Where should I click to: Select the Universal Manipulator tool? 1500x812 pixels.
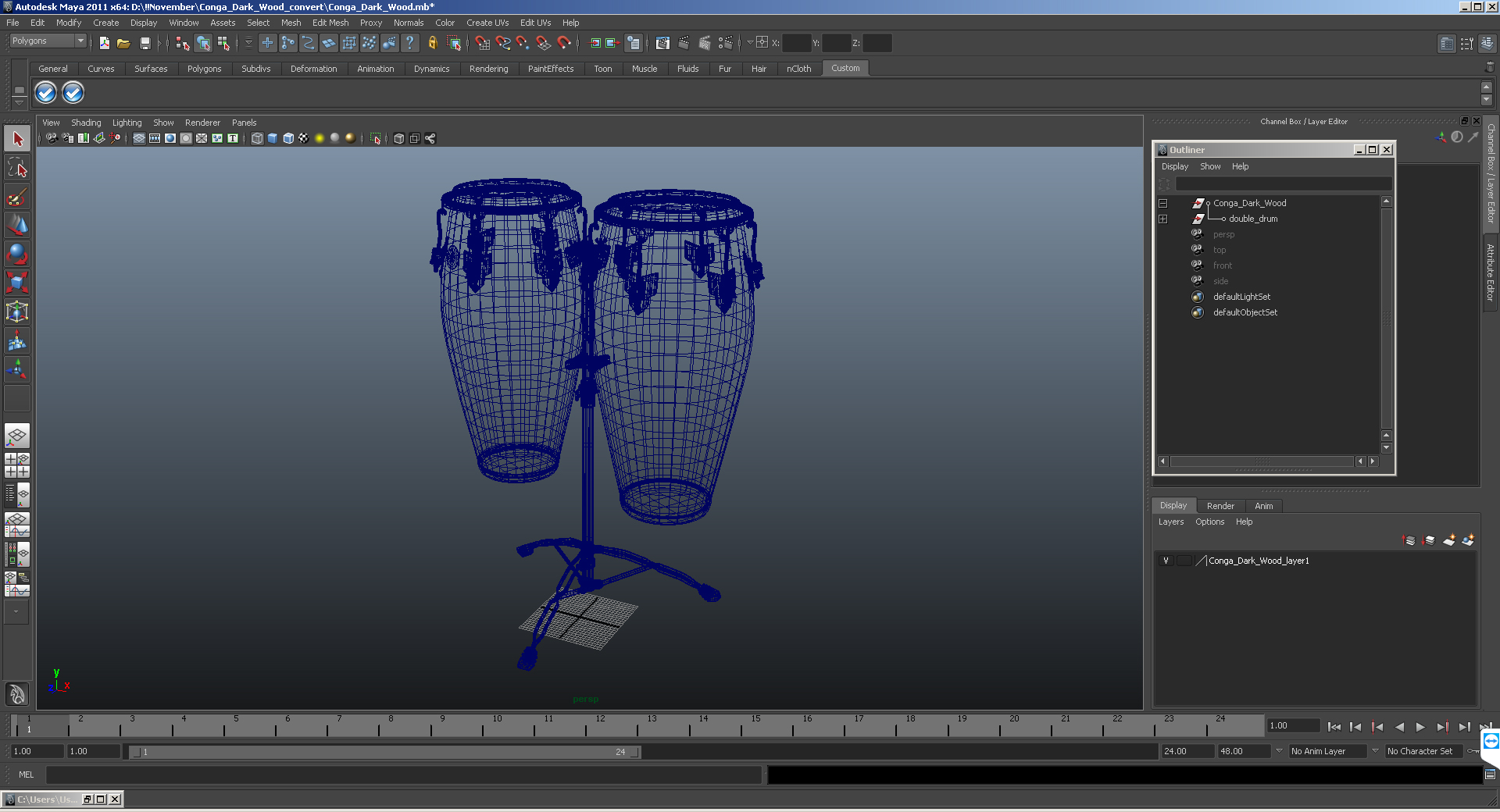coord(17,312)
